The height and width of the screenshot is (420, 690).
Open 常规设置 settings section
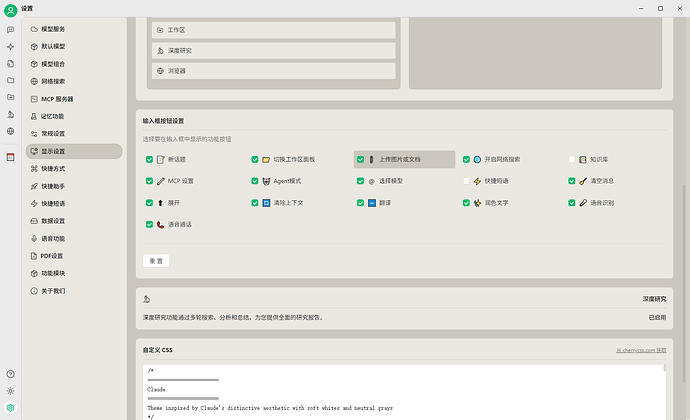tap(73, 134)
